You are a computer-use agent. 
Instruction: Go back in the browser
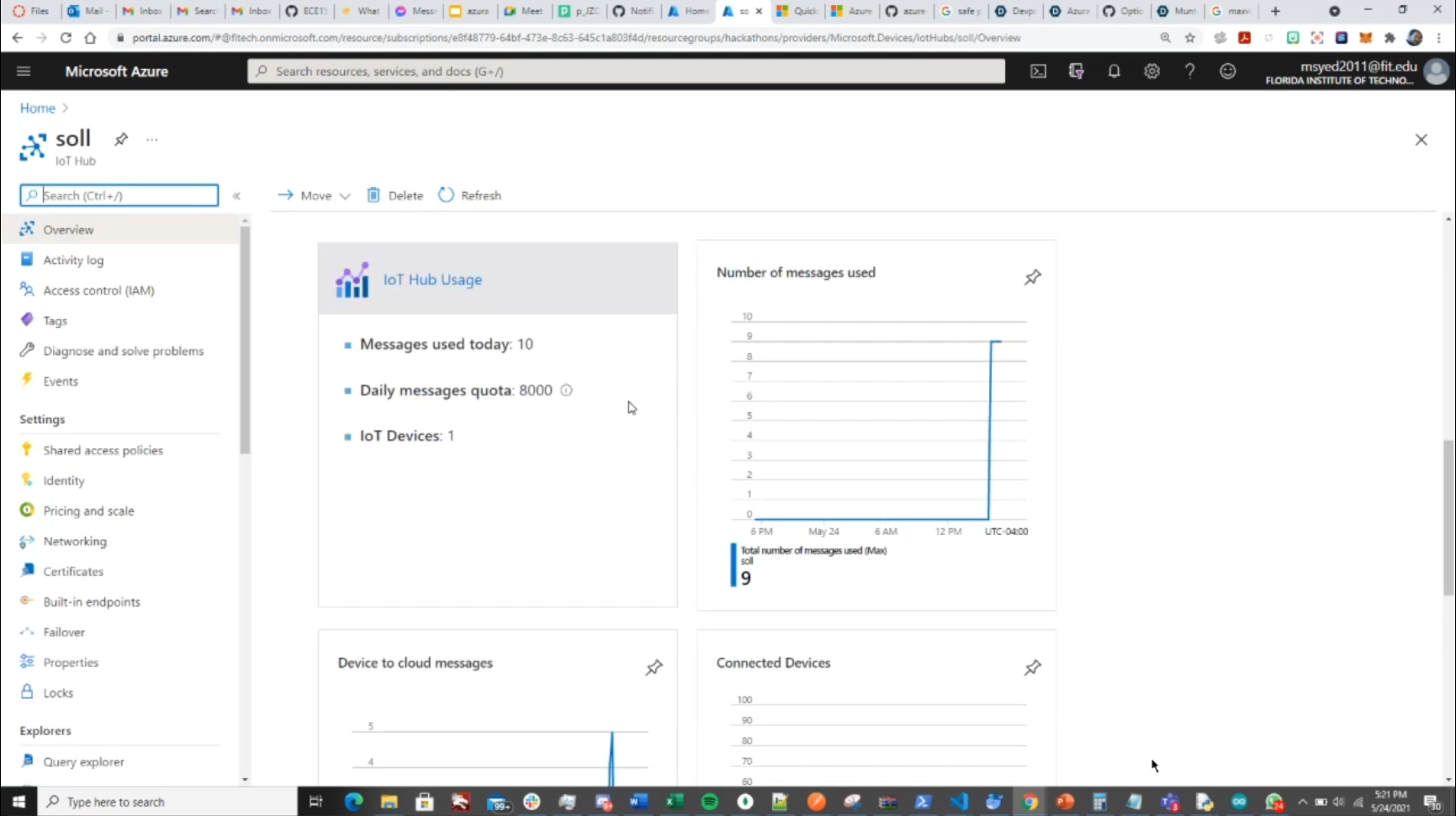[18, 38]
